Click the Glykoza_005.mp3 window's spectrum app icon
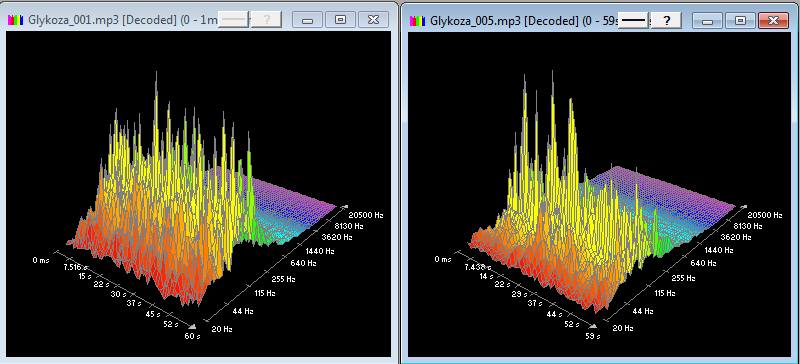The image size is (800, 364). point(418,20)
